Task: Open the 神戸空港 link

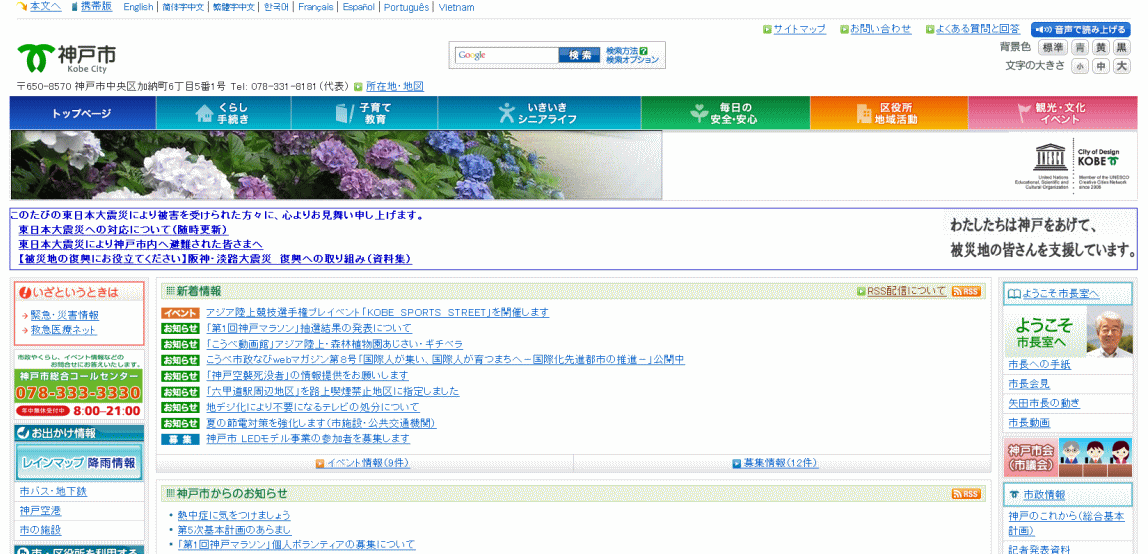Action: coord(40,511)
